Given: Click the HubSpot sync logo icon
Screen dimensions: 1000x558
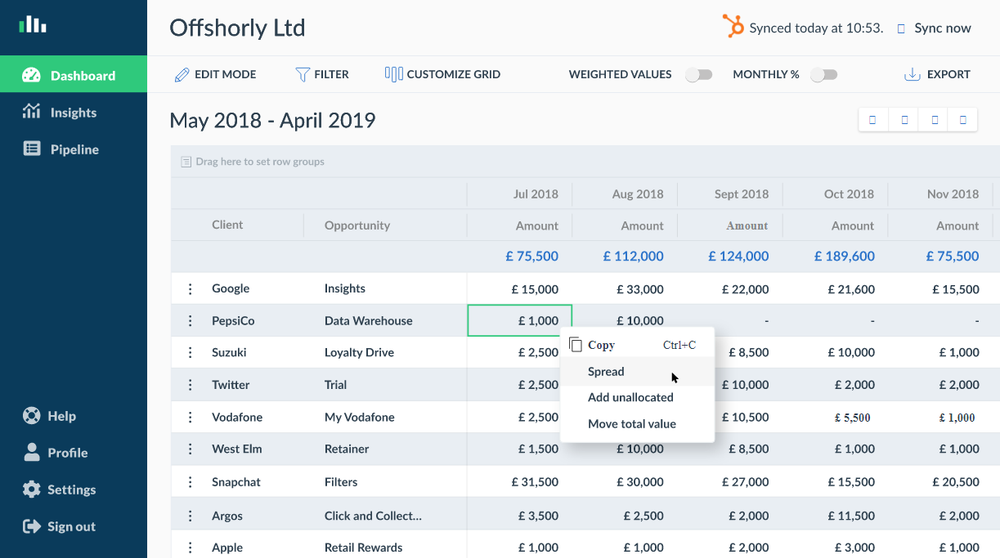Looking at the screenshot, I should click(733, 27).
